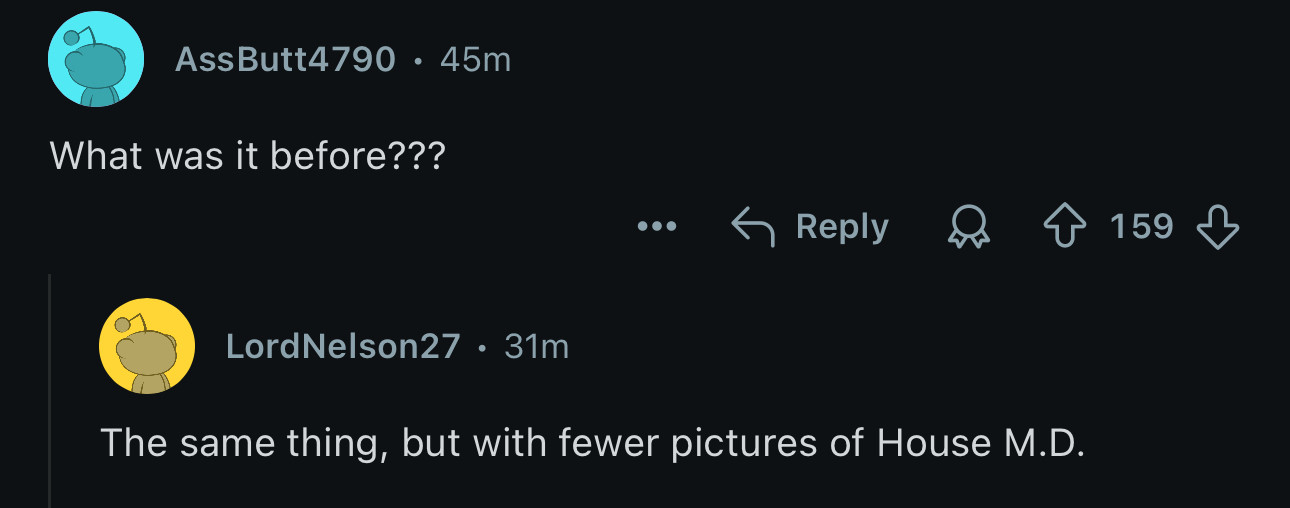
Task: Click the dot separator after LordNelson27
Action: click(482, 348)
